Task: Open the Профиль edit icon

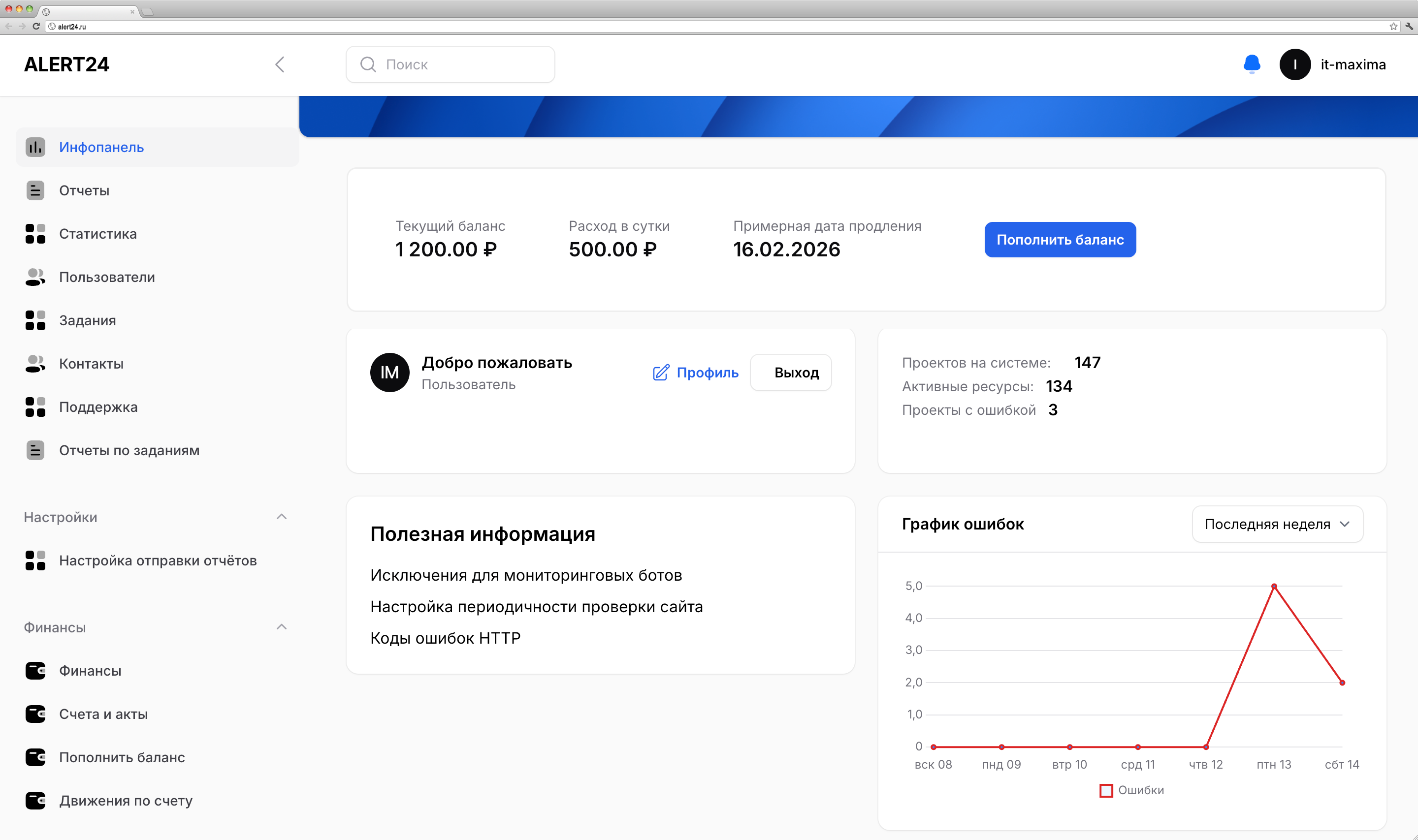Action: pyautogui.click(x=659, y=373)
